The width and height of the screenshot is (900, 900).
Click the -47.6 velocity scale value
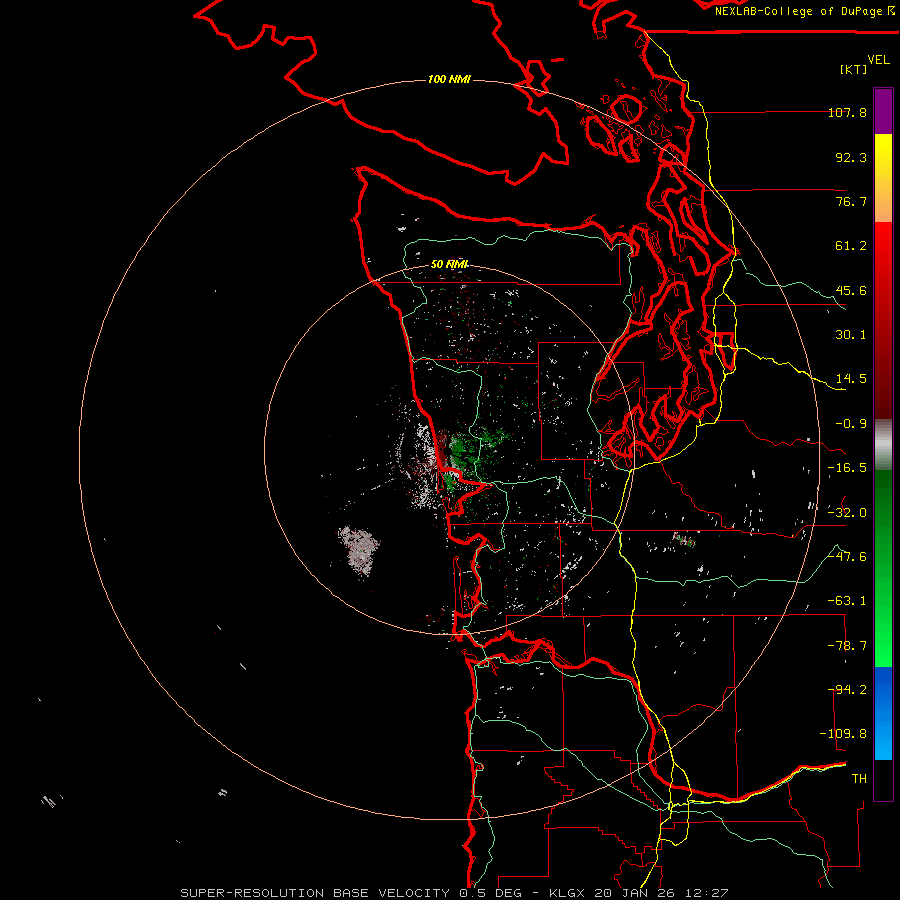tap(847, 557)
